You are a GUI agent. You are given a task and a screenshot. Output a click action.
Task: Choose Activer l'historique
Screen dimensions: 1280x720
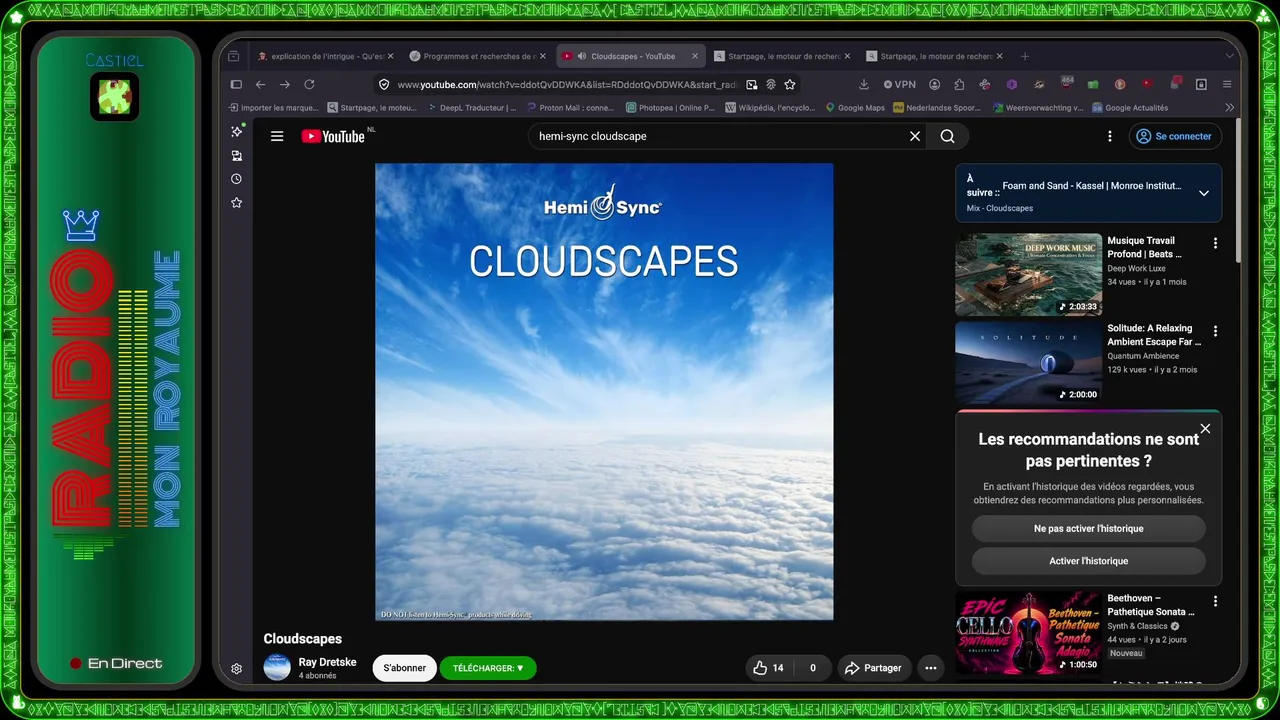pyautogui.click(x=1088, y=561)
